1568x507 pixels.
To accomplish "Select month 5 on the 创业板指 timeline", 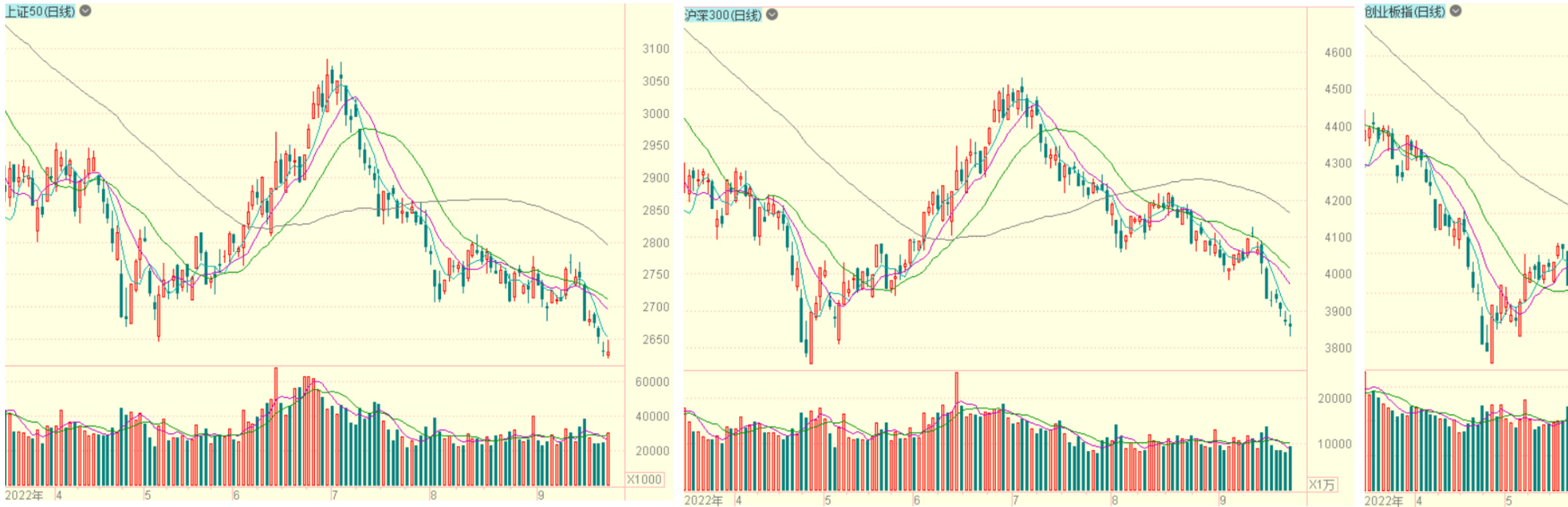I will pyautogui.click(x=1508, y=500).
